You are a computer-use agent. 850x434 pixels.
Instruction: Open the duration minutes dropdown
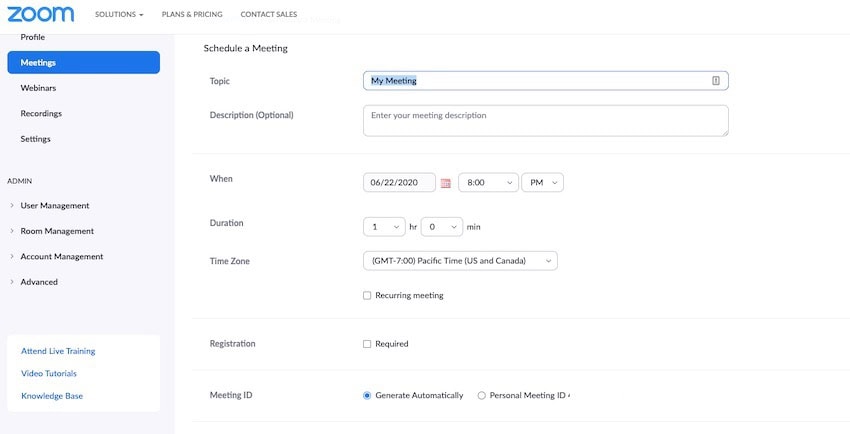click(442, 227)
